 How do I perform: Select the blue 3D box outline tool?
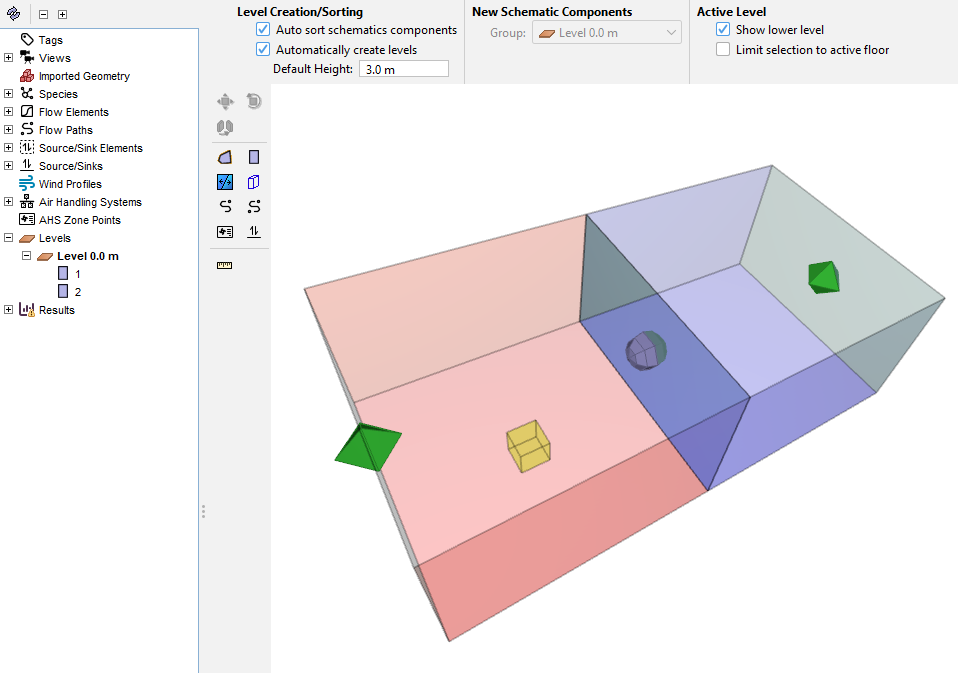pyautogui.click(x=254, y=182)
